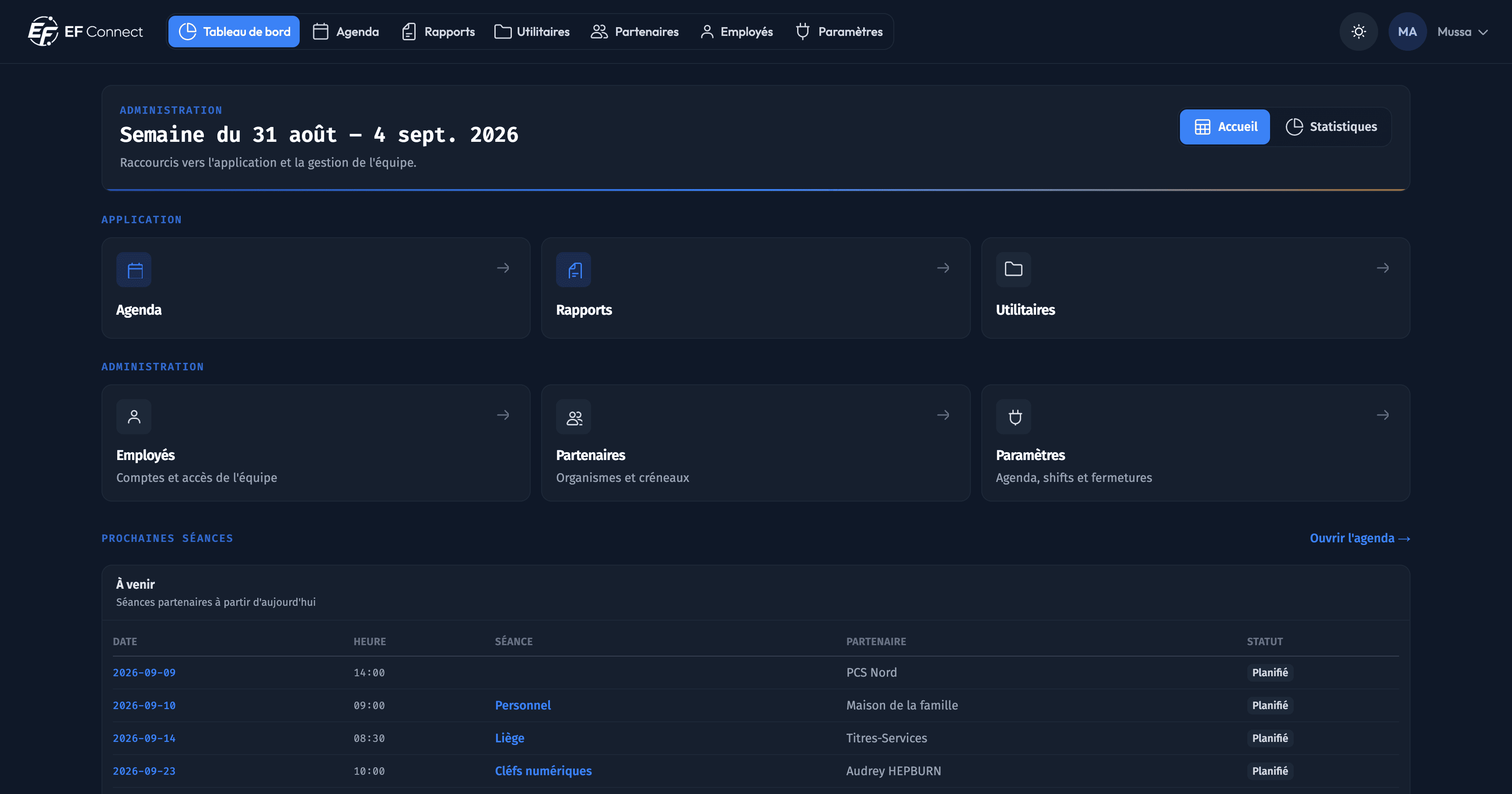Click the HEURE column header
The image size is (1512, 794).
click(x=369, y=641)
